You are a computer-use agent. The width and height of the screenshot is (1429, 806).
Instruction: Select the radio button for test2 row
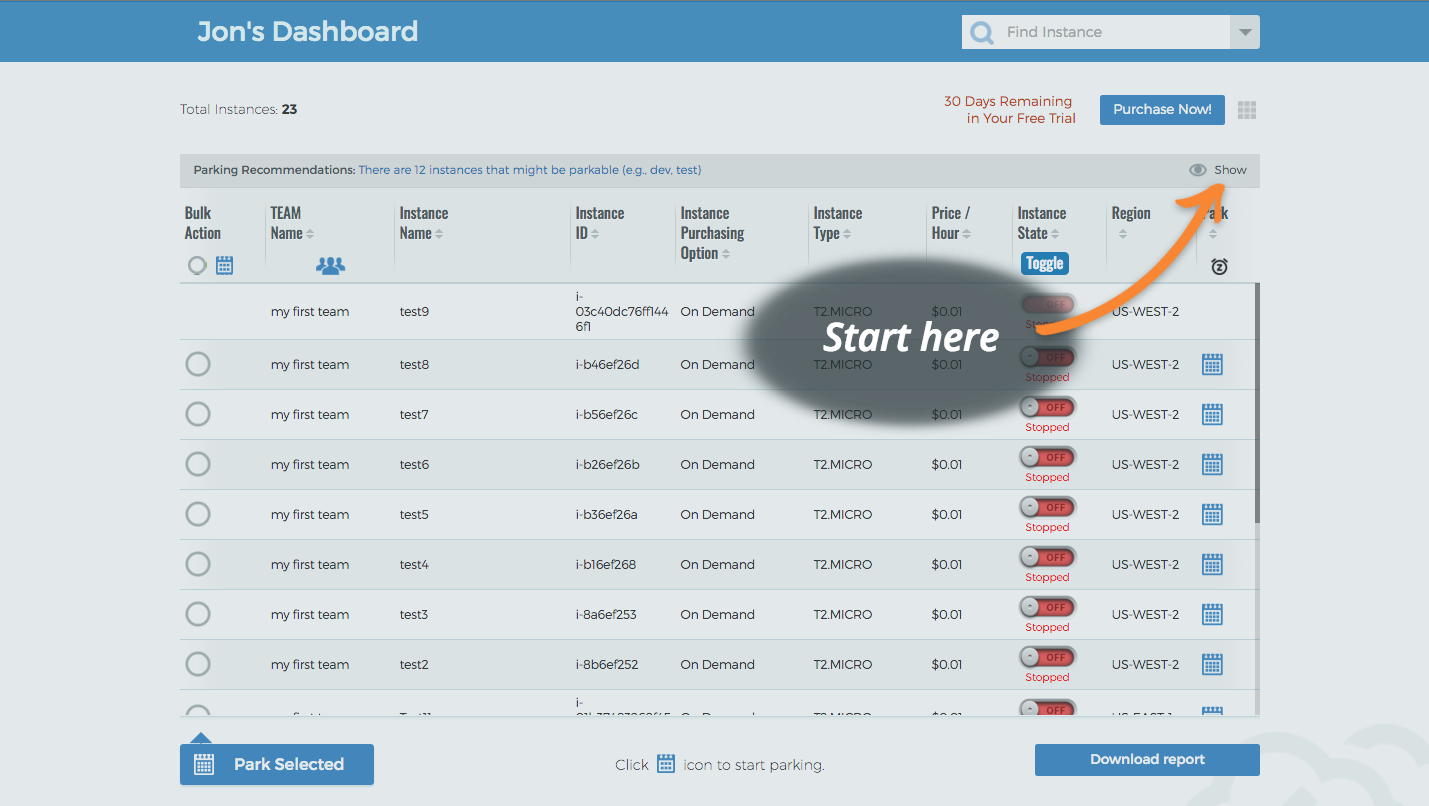pos(198,664)
